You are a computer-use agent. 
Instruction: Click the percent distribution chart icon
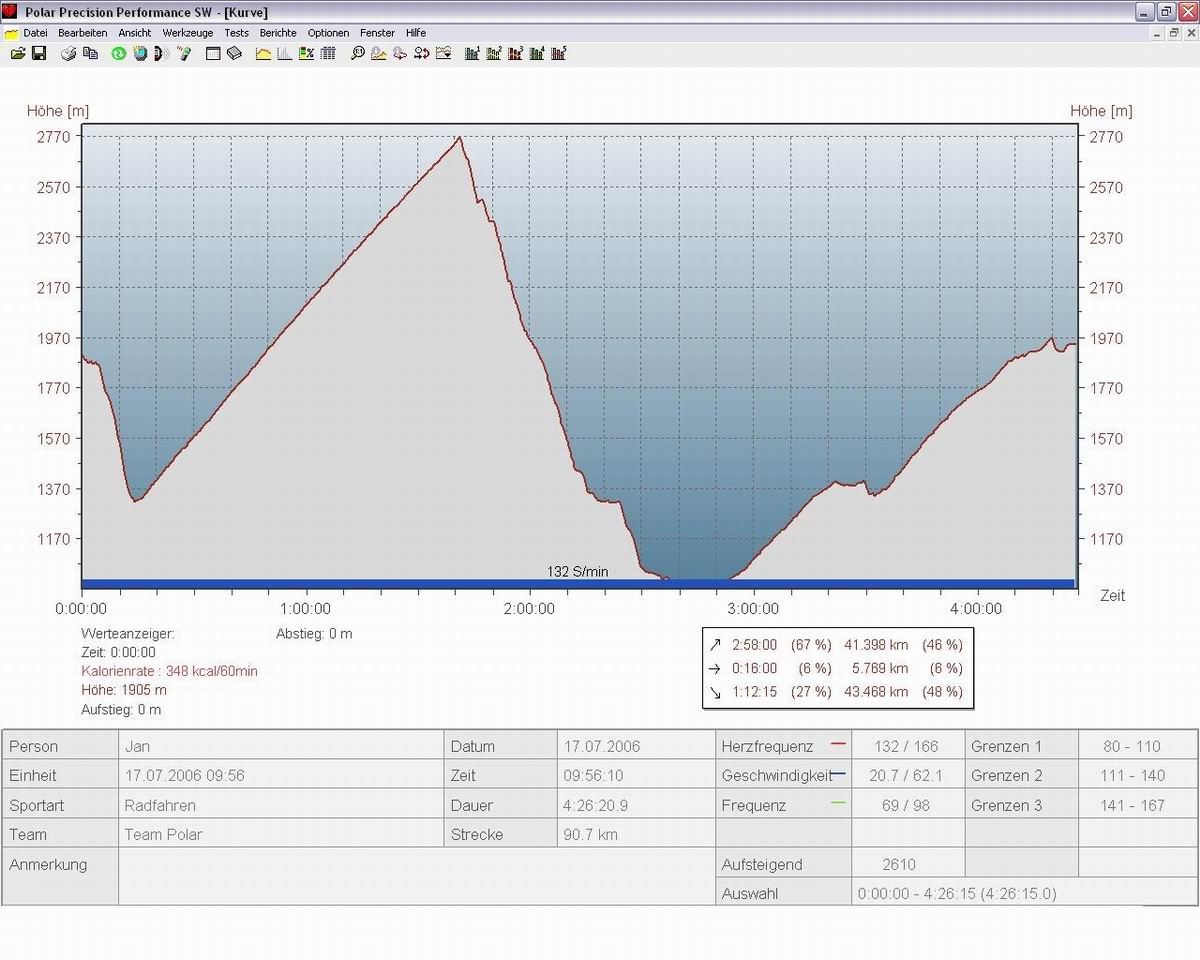pos(306,53)
